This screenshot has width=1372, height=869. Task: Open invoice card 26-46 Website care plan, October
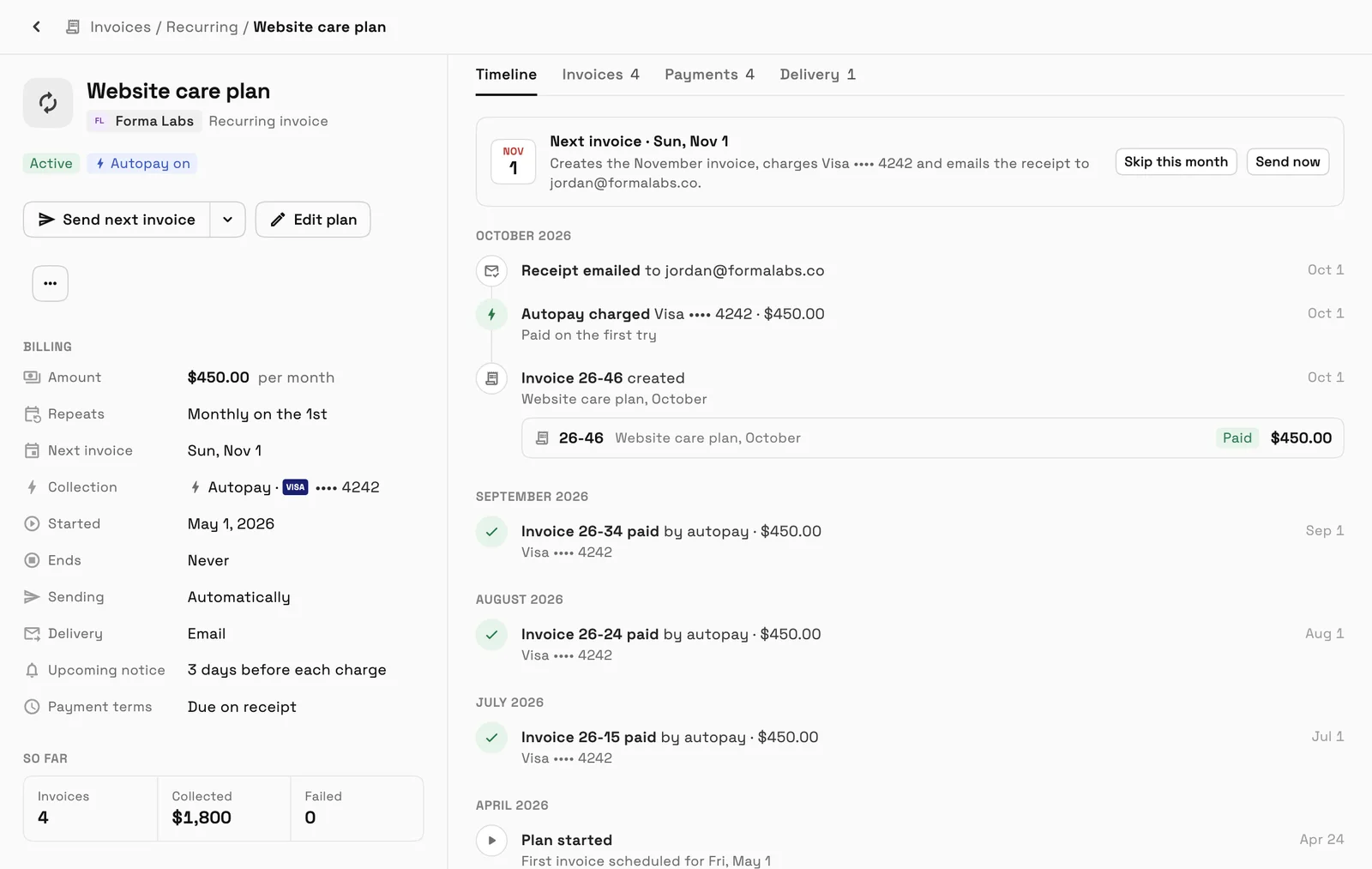(x=932, y=438)
